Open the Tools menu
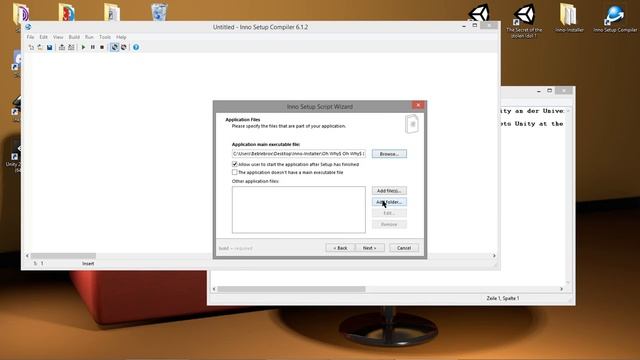The height and width of the screenshot is (360, 640). [105, 37]
